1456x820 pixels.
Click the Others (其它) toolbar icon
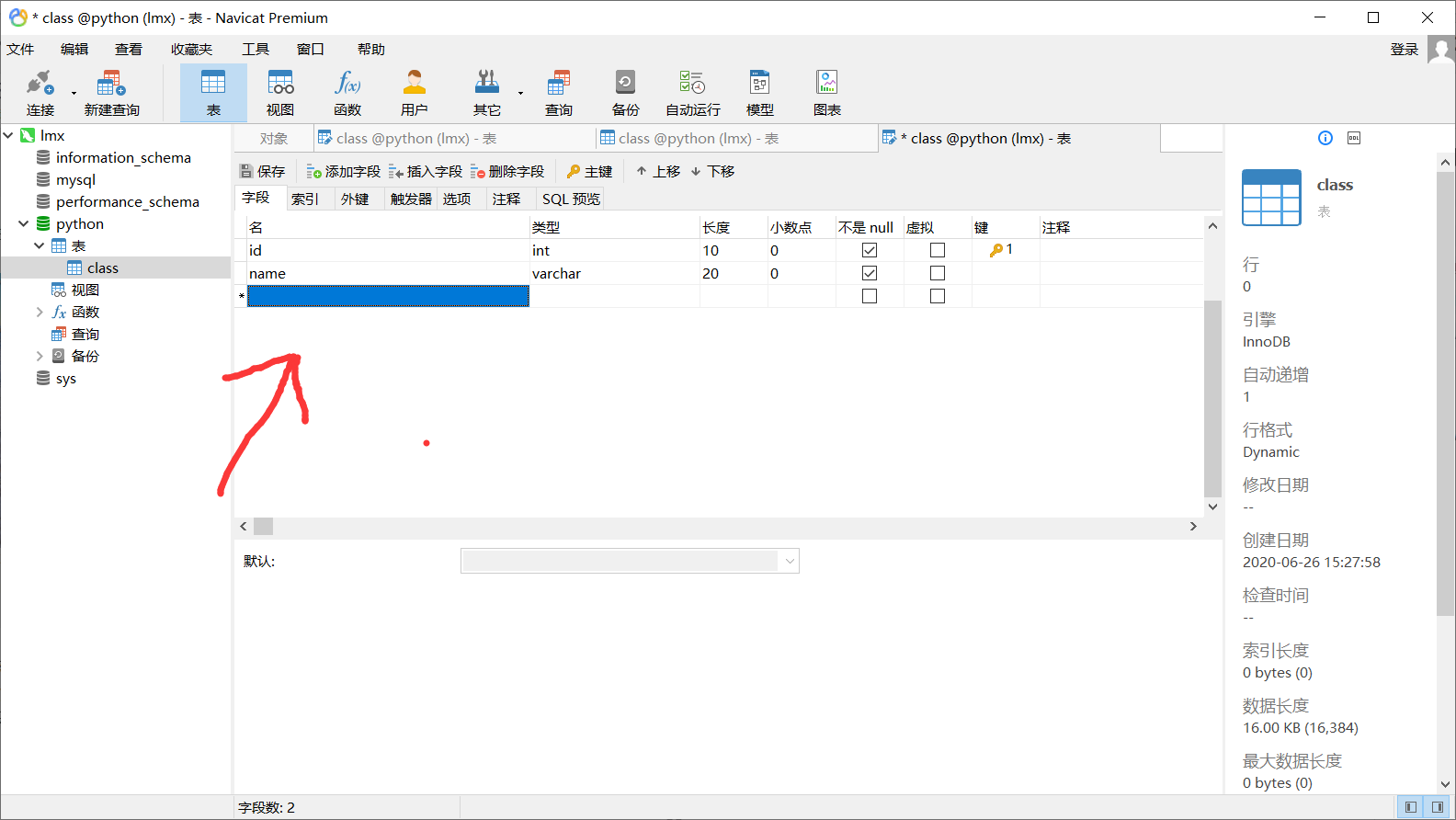coord(486,93)
